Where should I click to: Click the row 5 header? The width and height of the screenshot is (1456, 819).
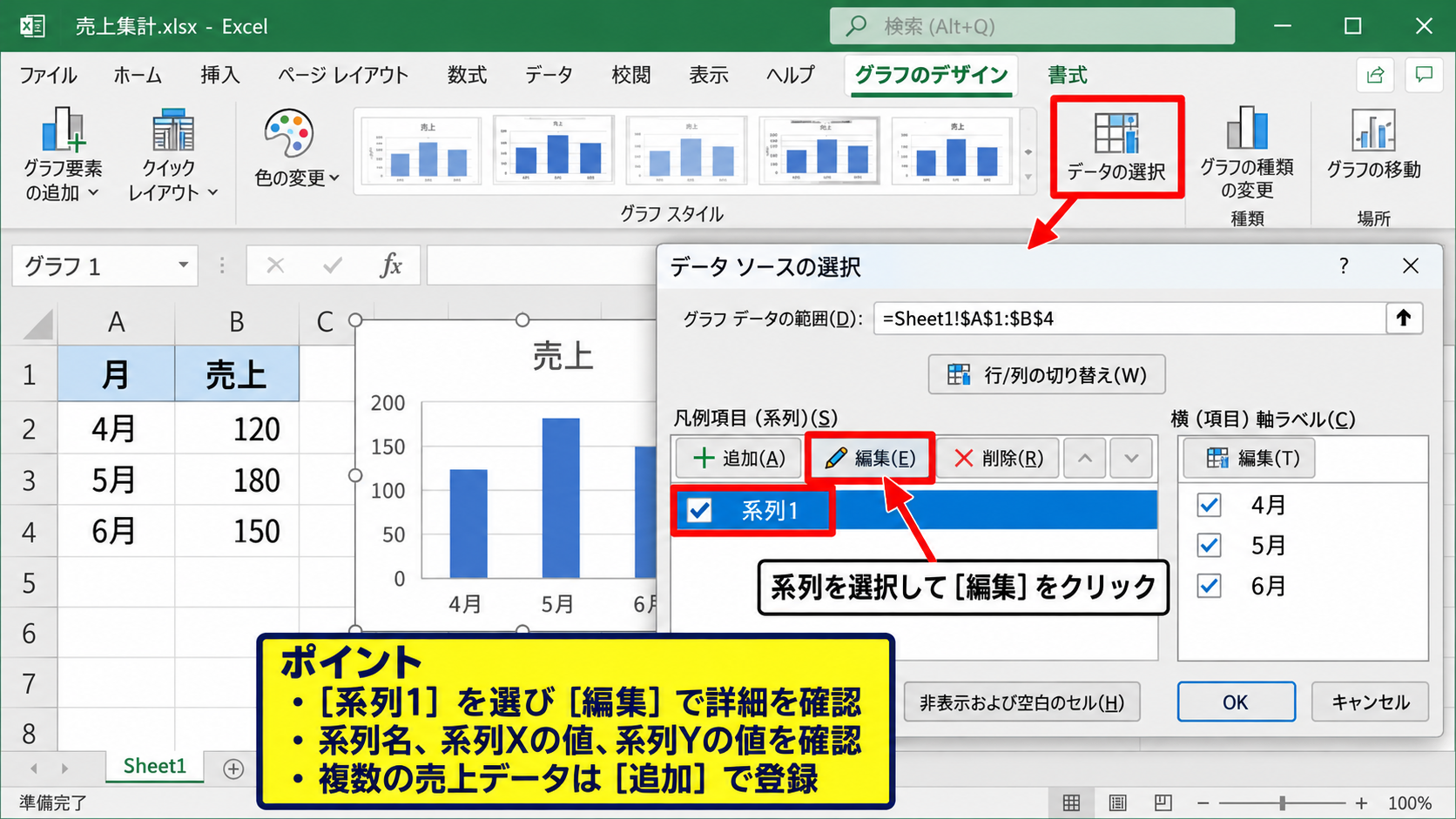pyautogui.click(x=29, y=582)
